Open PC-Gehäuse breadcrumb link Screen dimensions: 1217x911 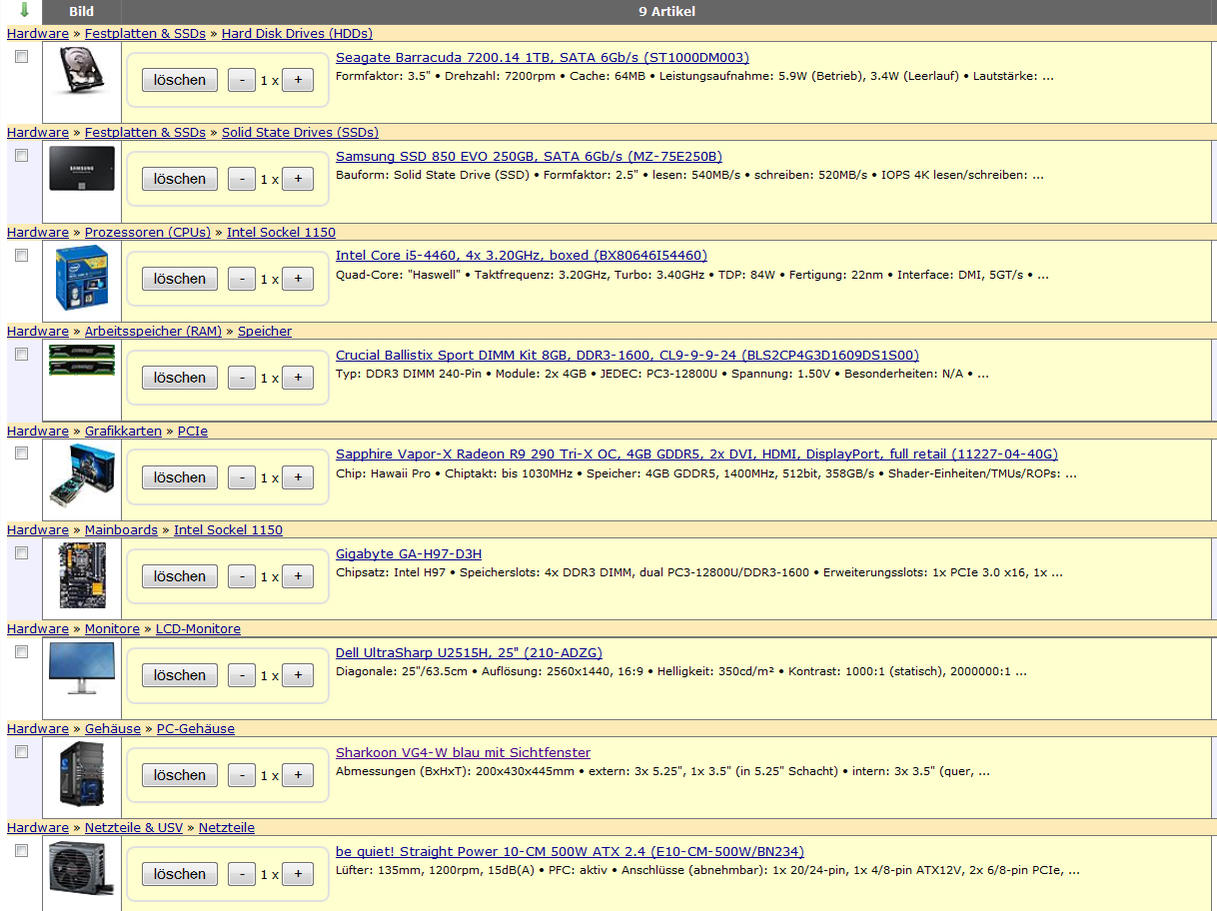pyautogui.click(x=196, y=729)
